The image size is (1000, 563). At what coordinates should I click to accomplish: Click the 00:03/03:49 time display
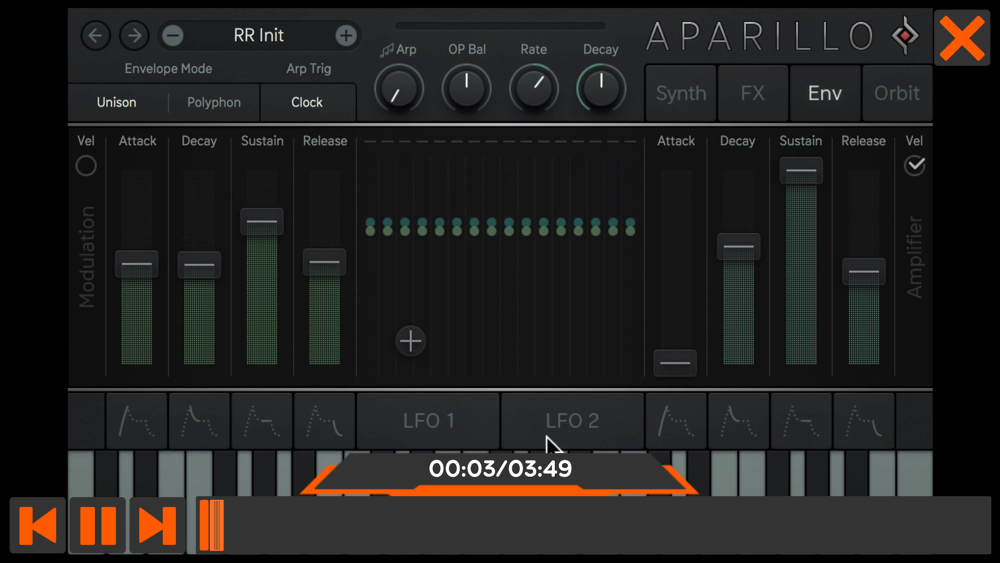point(501,469)
